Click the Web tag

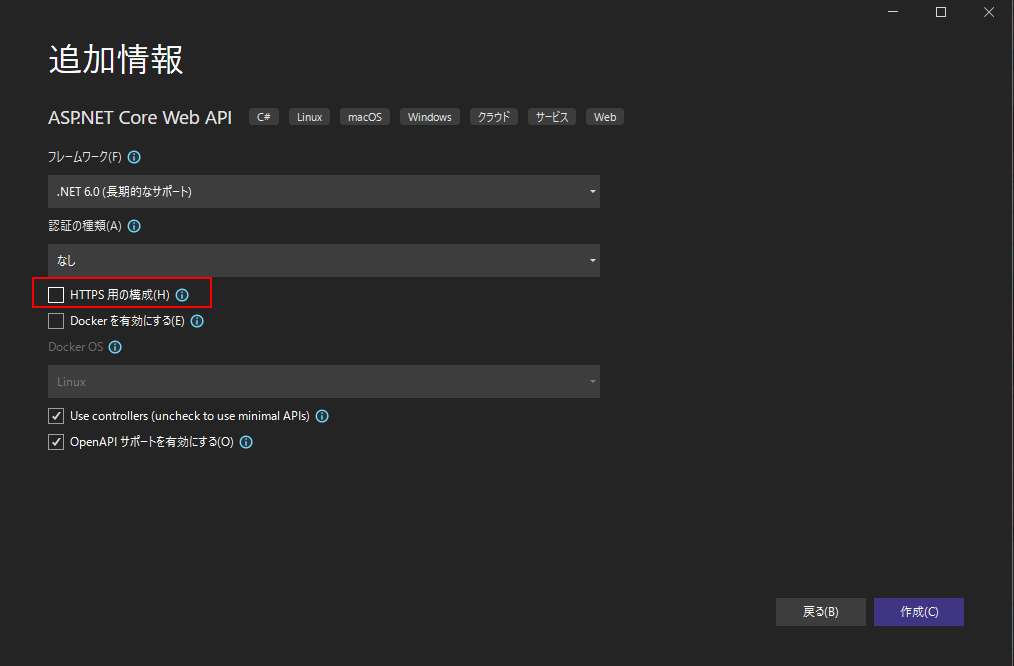pyautogui.click(x=605, y=117)
